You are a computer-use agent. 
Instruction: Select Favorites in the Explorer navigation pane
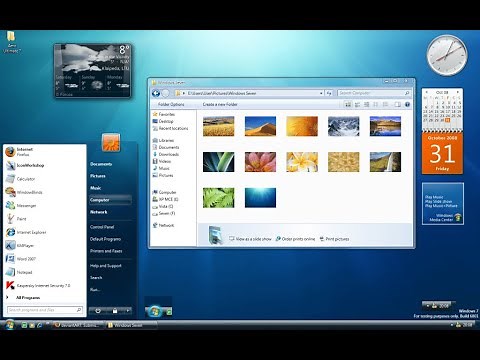164,114
